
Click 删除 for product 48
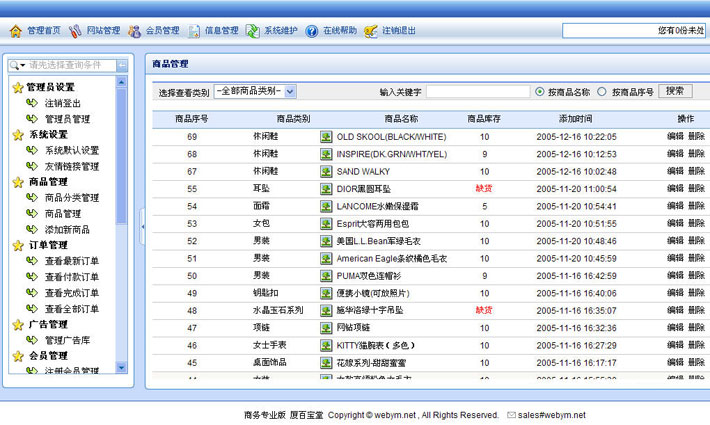696,310
